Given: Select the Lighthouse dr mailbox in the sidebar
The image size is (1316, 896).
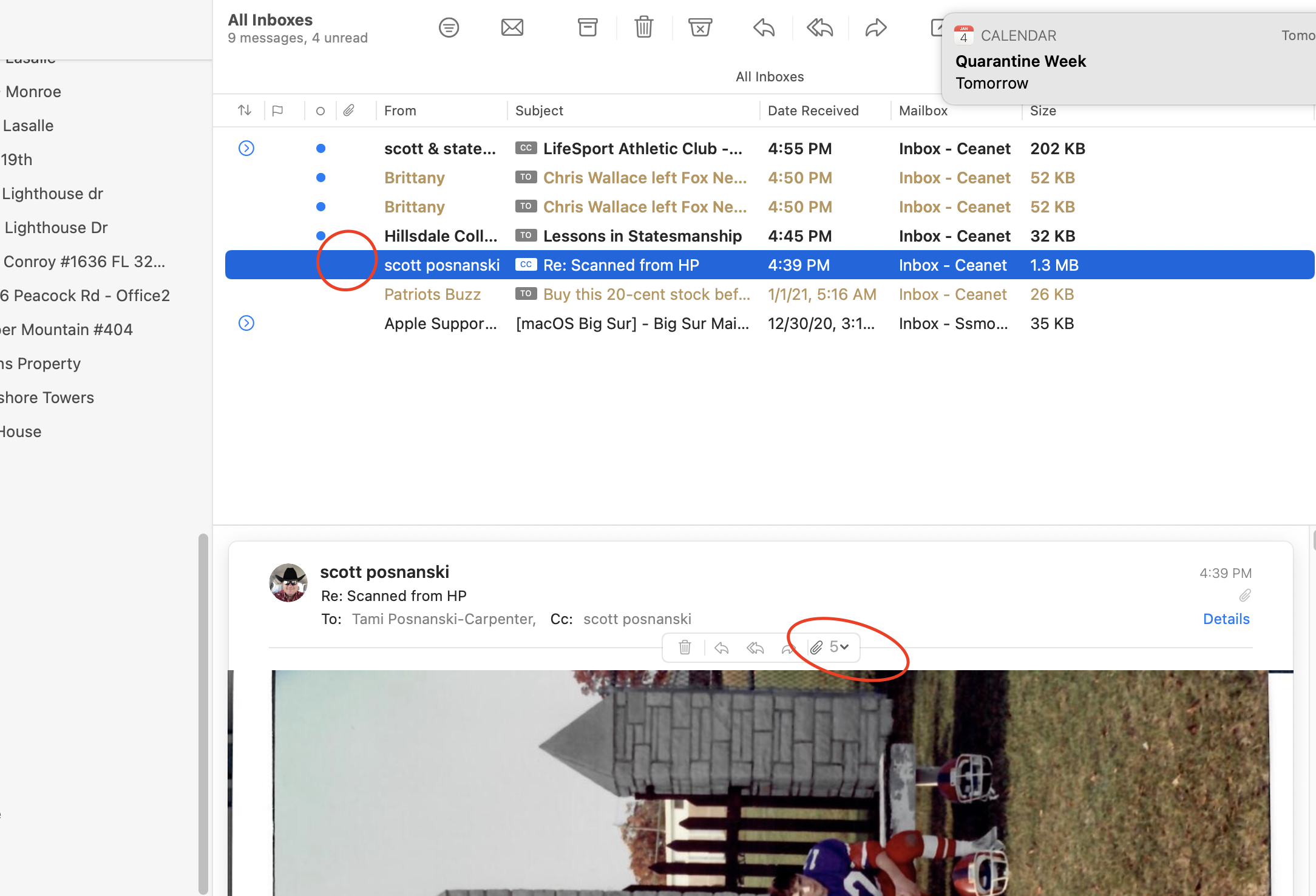Looking at the screenshot, I should pyautogui.click(x=52, y=194).
